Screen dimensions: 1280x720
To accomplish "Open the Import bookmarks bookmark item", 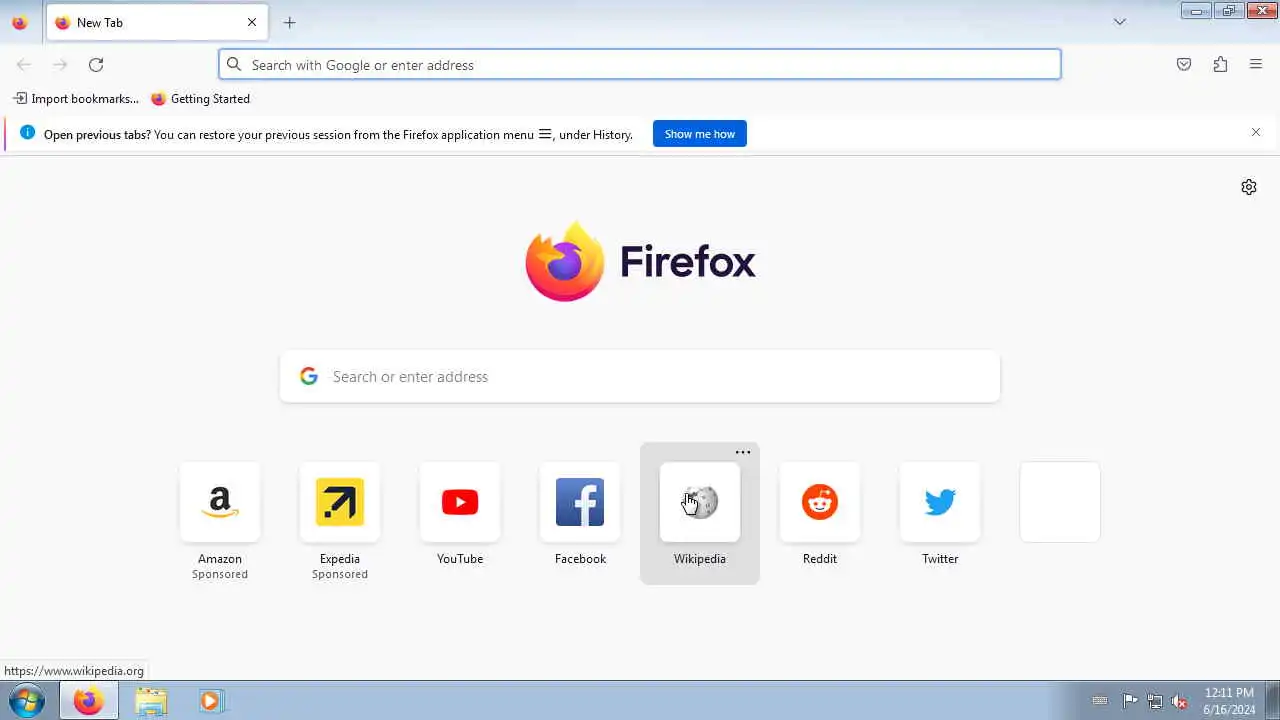I will tap(76, 99).
